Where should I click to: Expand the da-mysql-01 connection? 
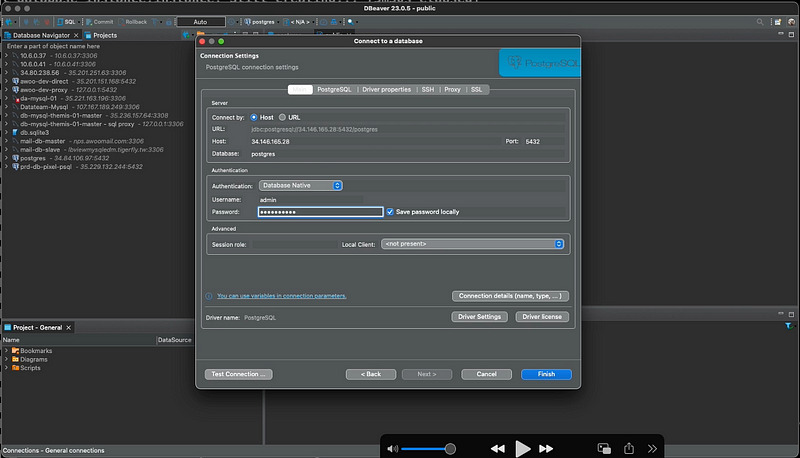tap(6, 98)
